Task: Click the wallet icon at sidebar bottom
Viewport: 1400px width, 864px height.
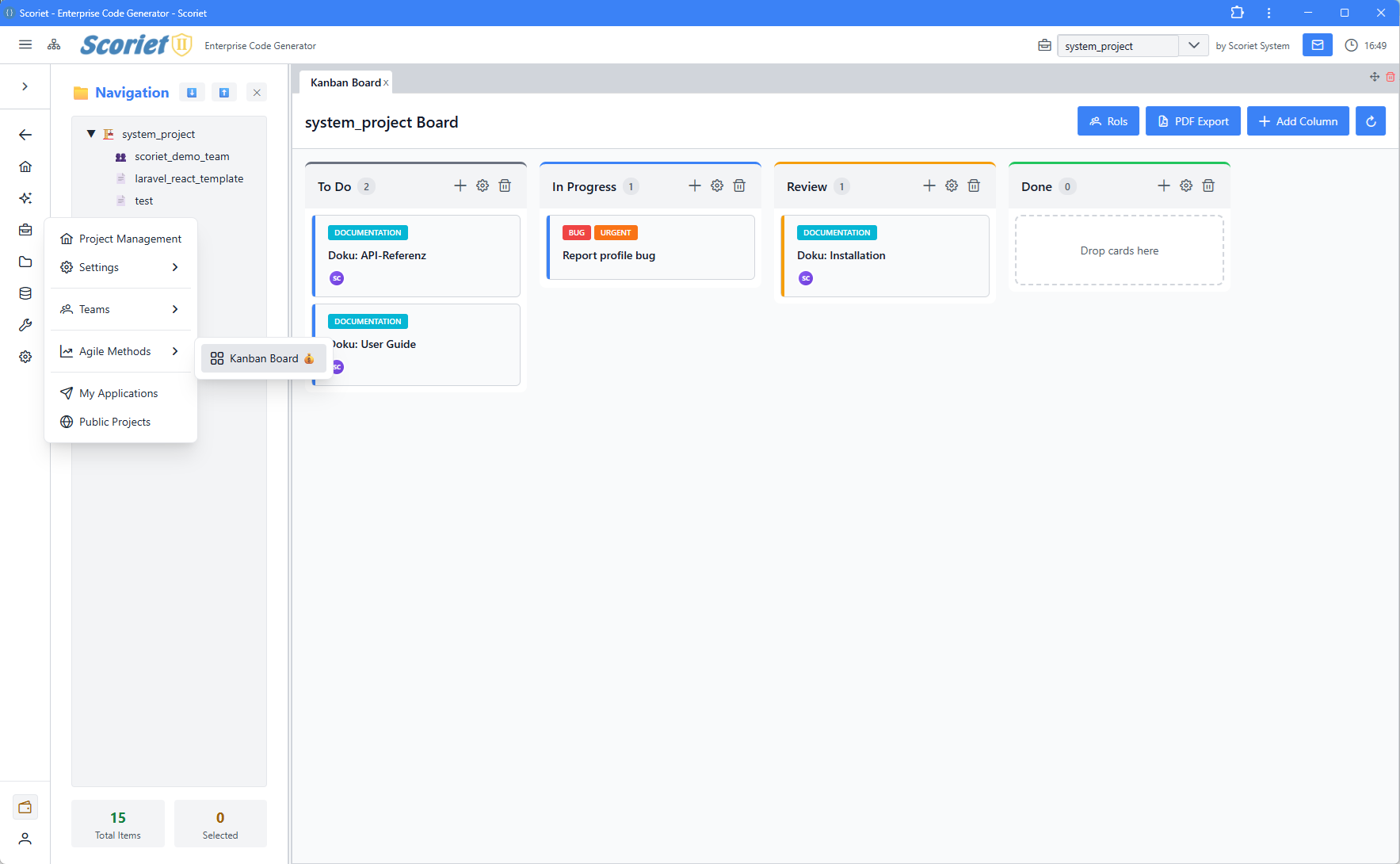Action: (x=25, y=806)
